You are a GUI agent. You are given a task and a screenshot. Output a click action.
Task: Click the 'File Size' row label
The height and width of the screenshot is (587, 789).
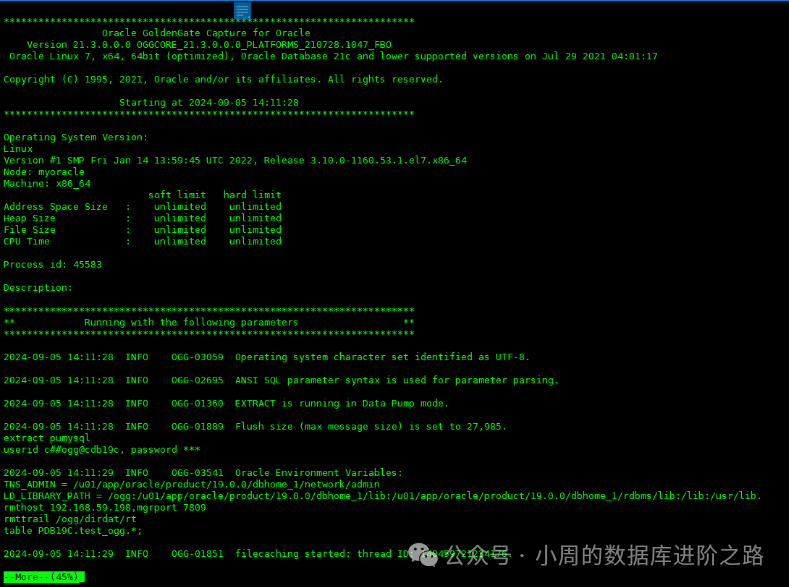29,229
